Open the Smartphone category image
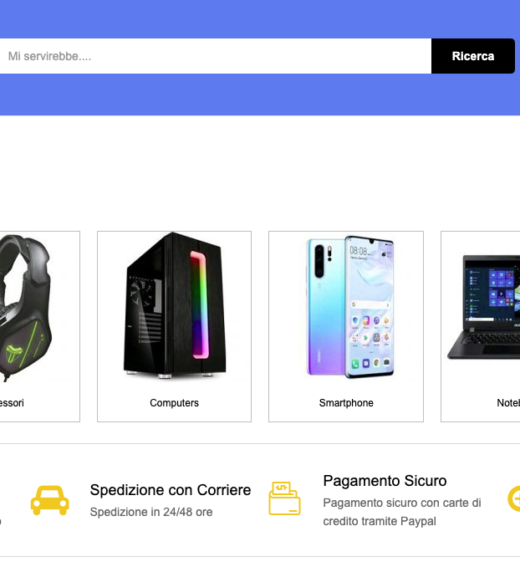 (x=350, y=306)
